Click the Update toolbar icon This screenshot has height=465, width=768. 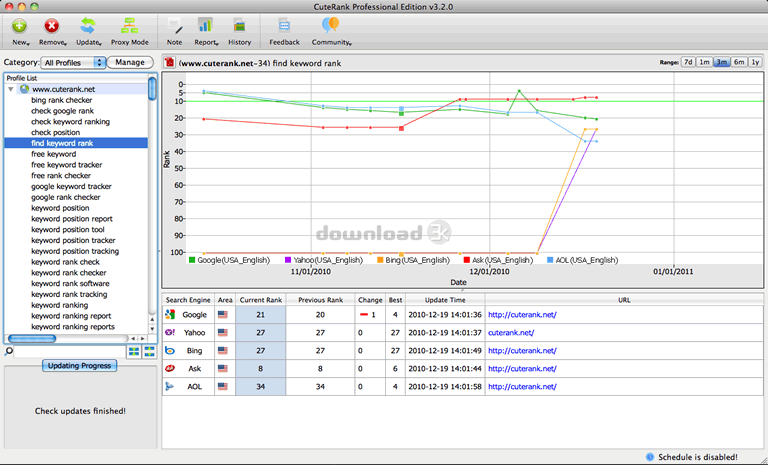[88, 26]
